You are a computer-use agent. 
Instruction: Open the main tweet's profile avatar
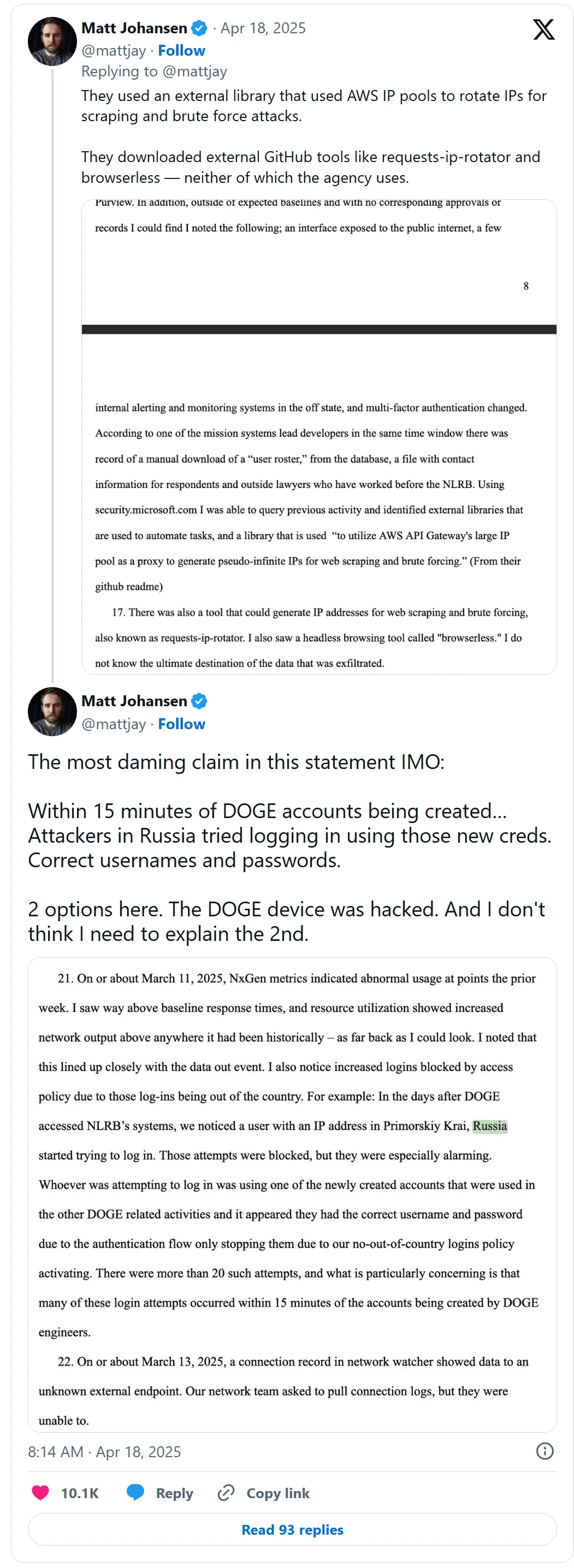click(52, 712)
